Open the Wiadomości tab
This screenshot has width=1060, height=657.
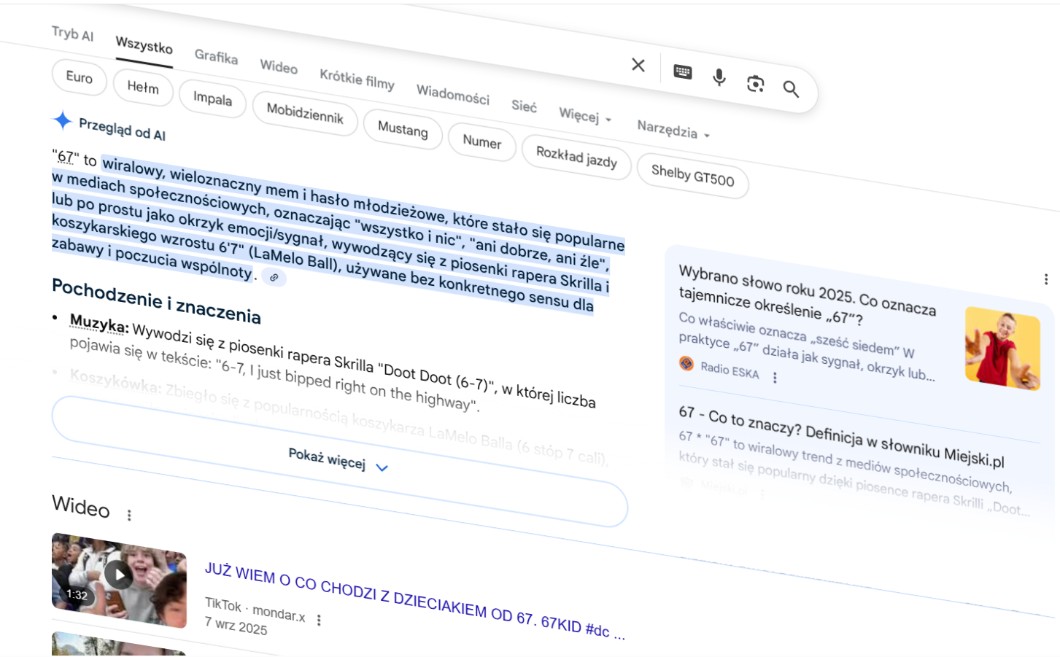pyautogui.click(x=453, y=95)
